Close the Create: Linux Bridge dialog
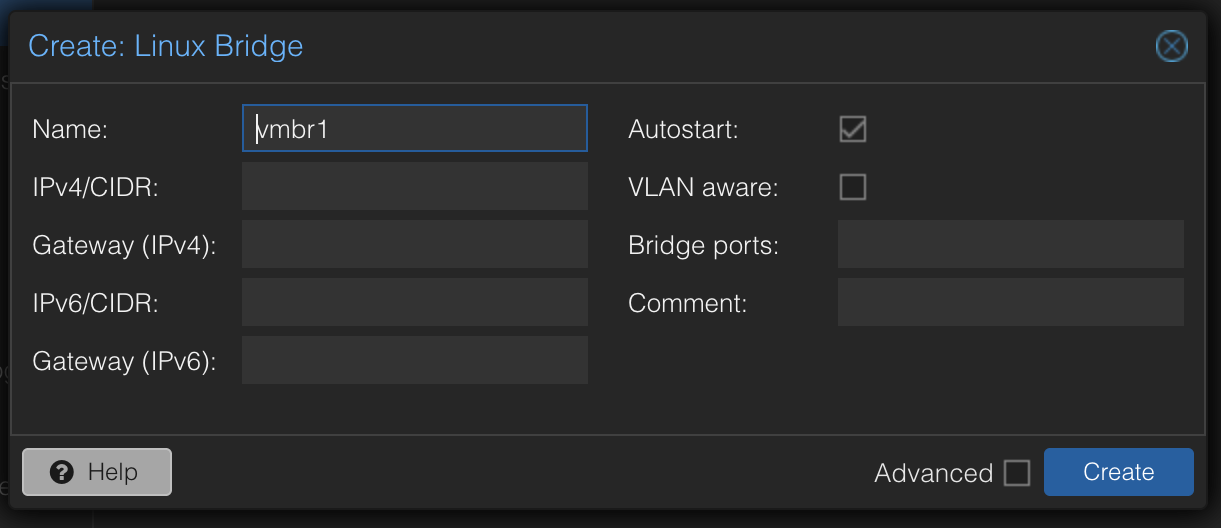 tap(1171, 46)
